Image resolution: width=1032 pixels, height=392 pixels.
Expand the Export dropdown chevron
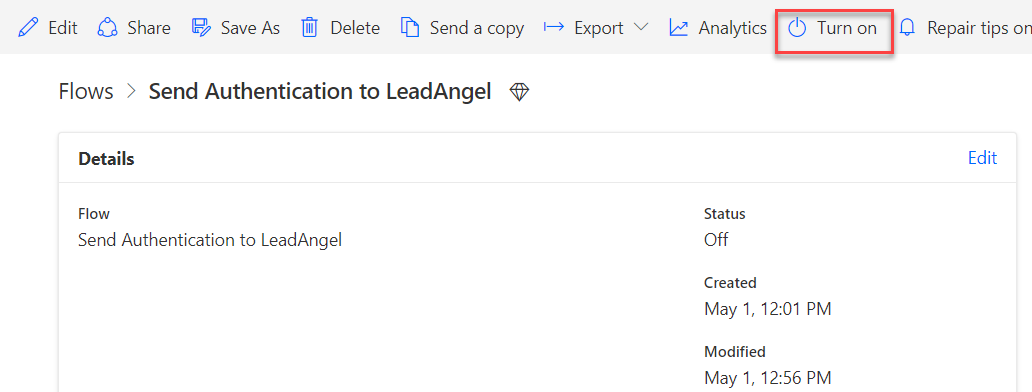[641, 28]
